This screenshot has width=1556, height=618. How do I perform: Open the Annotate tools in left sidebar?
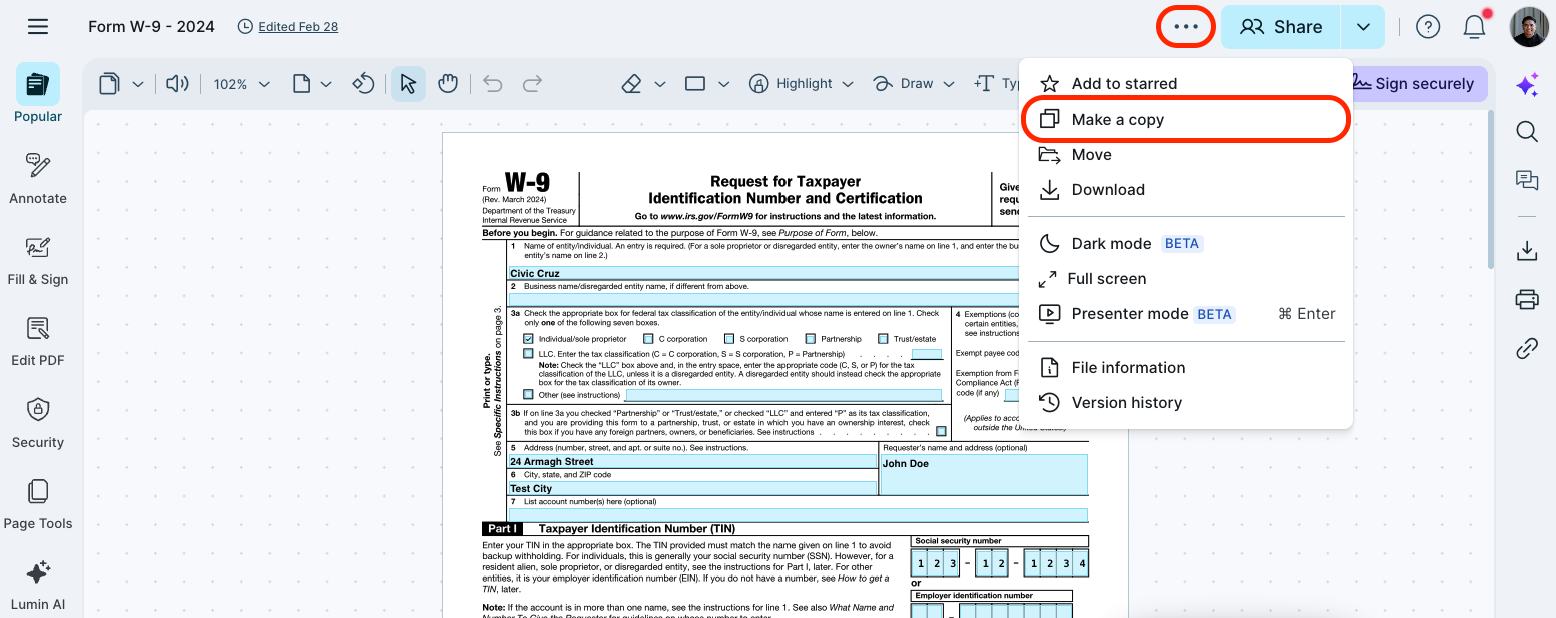pos(38,178)
